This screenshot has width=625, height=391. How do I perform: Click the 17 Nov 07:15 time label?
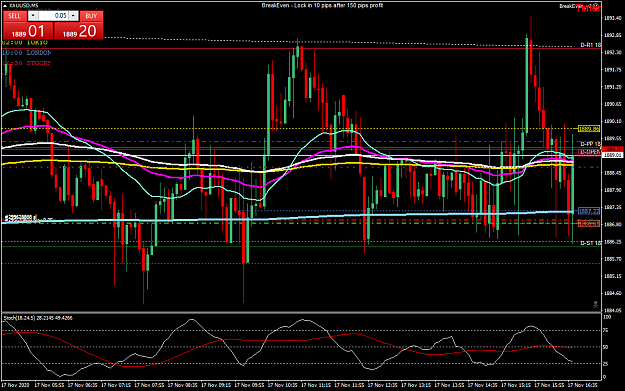pos(116,385)
